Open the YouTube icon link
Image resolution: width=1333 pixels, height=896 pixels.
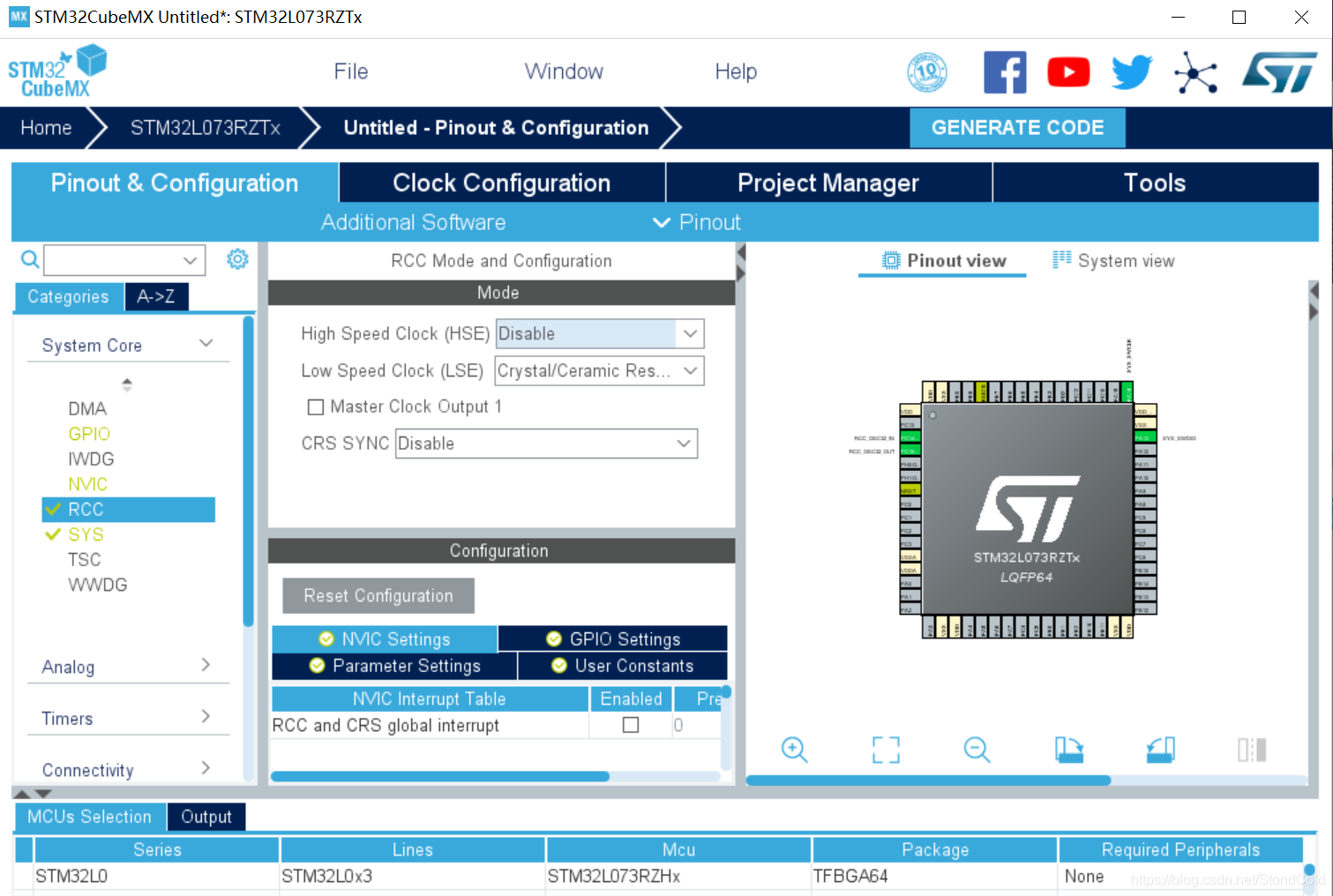point(1068,72)
